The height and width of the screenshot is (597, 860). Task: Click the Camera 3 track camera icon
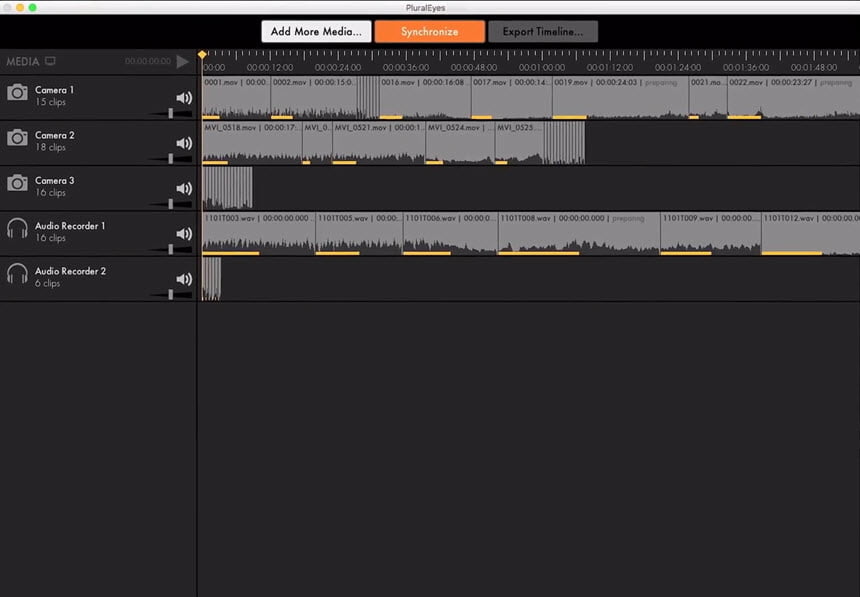[x=17, y=183]
